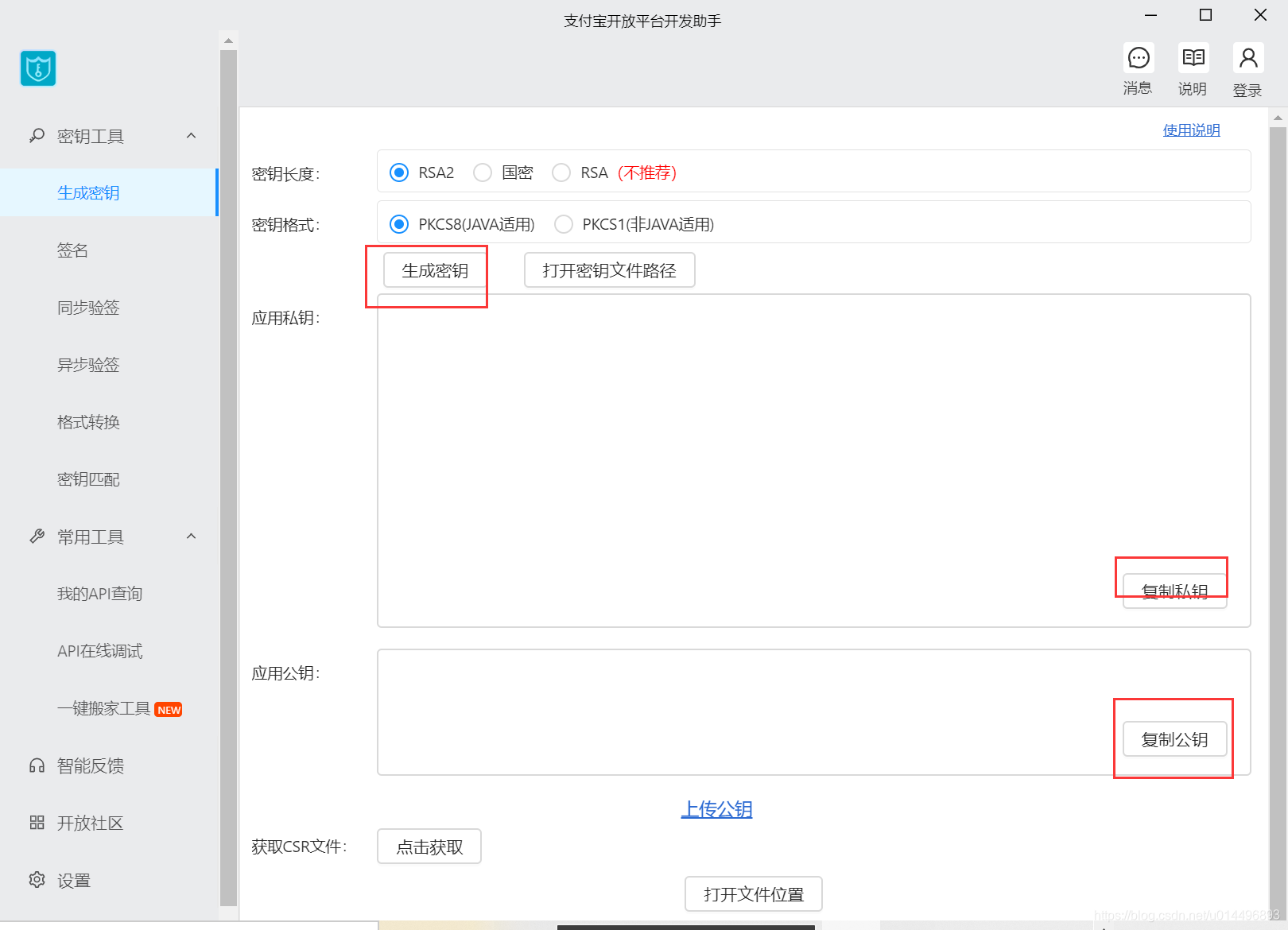Focus the 应用私钥 text area
This screenshot has width=1288, height=930.
coord(814,461)
